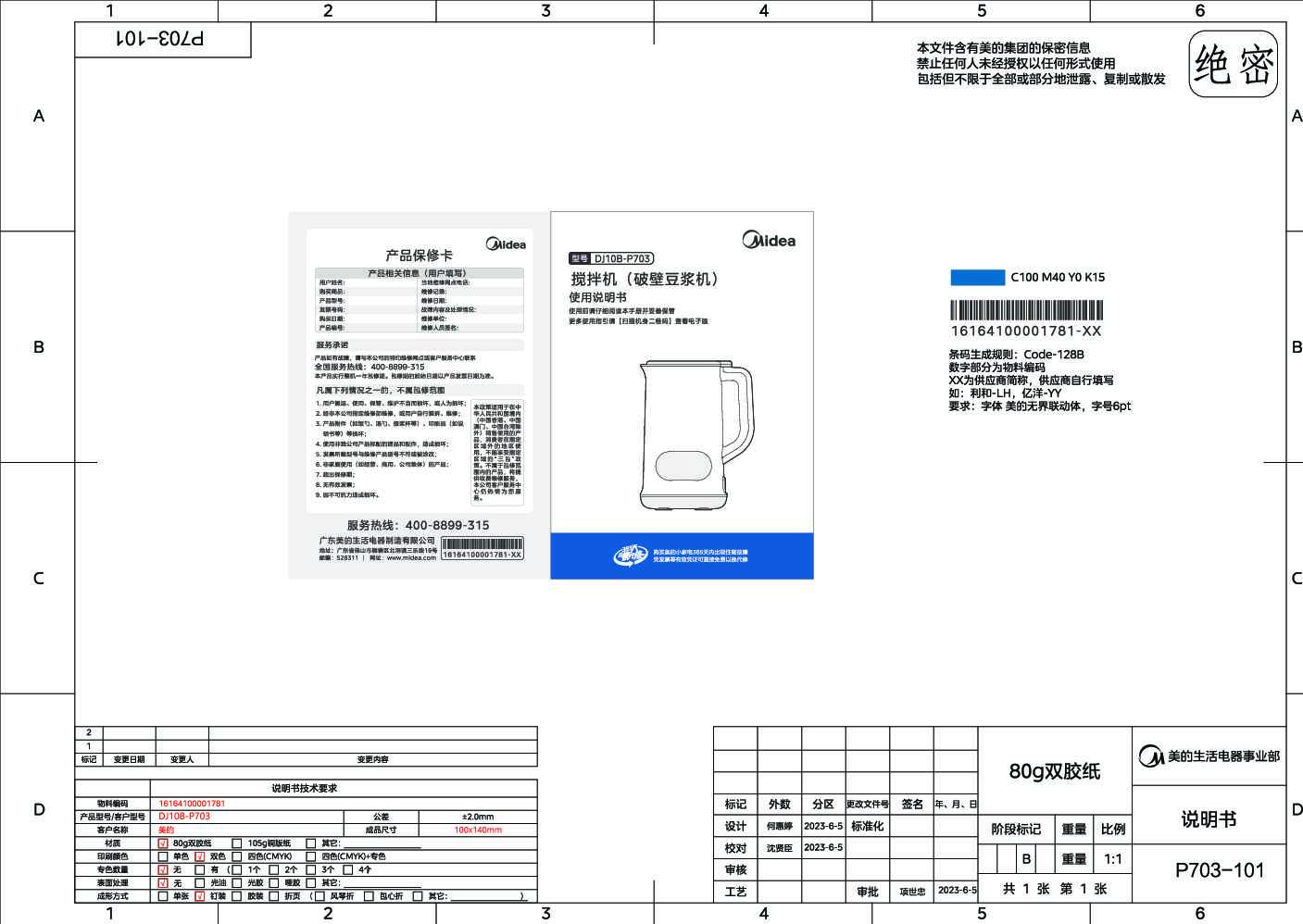The width and height of the screenshot is (1303, 924).
Task: Click the 100x140mm finished size value
Action: tap(478, 830)
